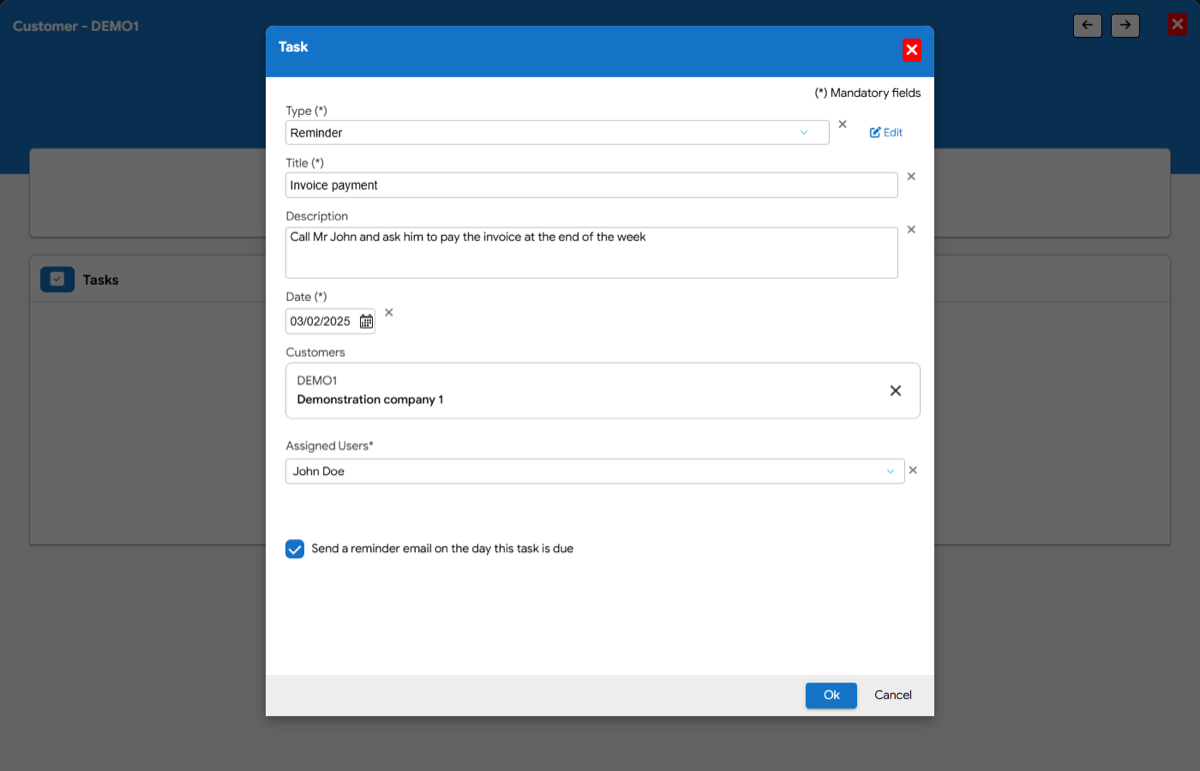Click the Date field showing 03/02/2025
1200x771 pixels.
(330, 321)
